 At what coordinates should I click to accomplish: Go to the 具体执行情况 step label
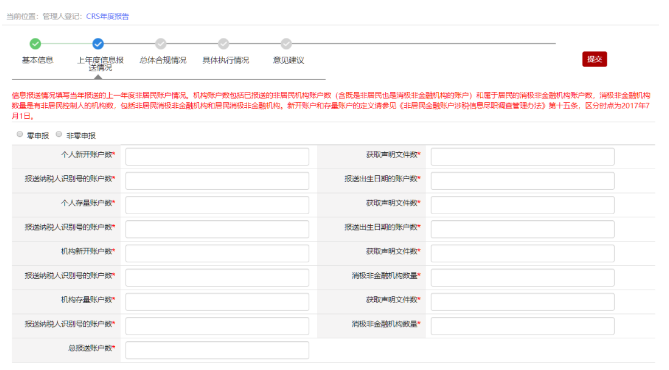pos(226,60)
